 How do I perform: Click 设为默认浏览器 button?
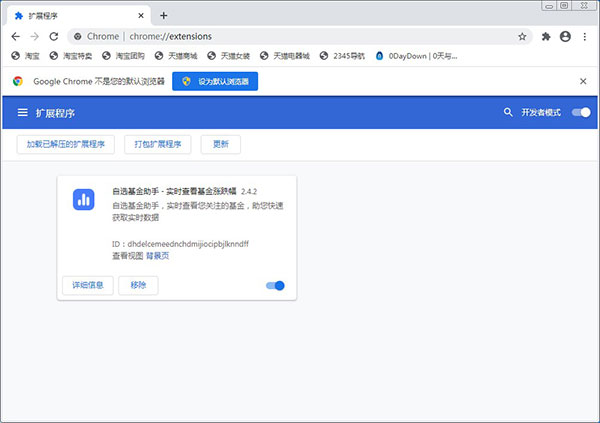215,81
